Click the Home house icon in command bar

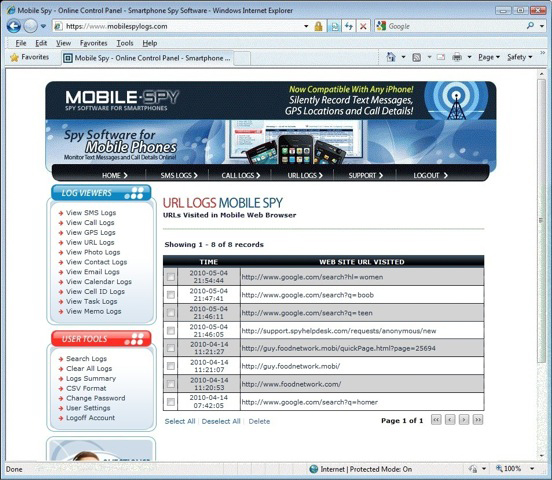(x=391, y=57)
